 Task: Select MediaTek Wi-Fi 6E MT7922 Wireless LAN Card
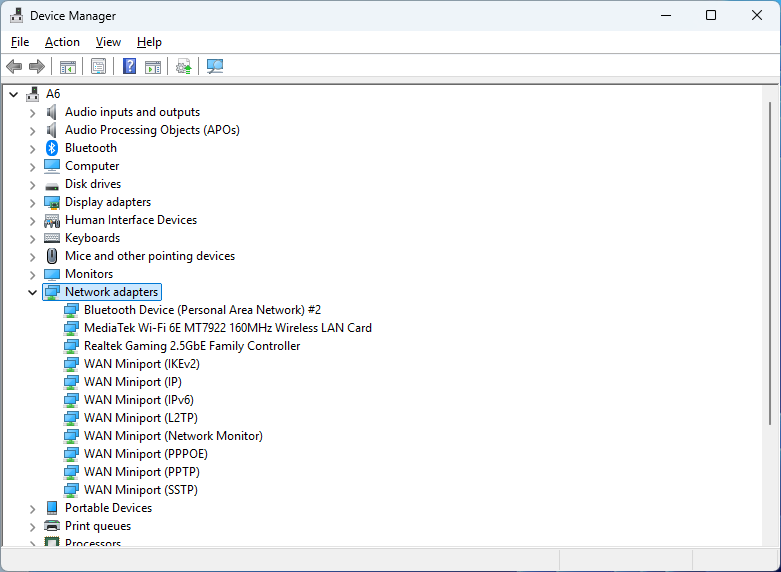(x=228, y=328)
